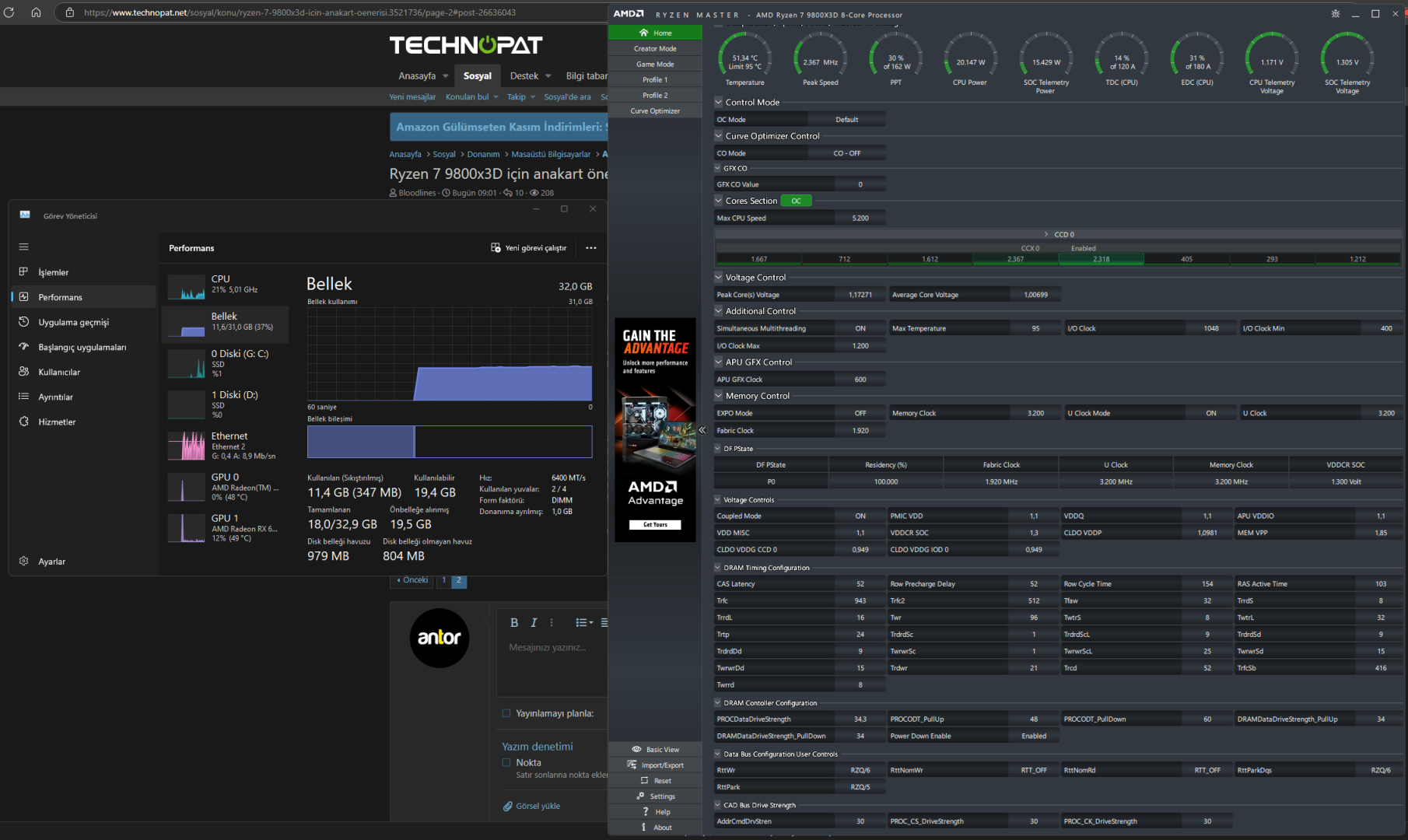
Task: Collapse the Additional Control section
Action: pos(719,310)
